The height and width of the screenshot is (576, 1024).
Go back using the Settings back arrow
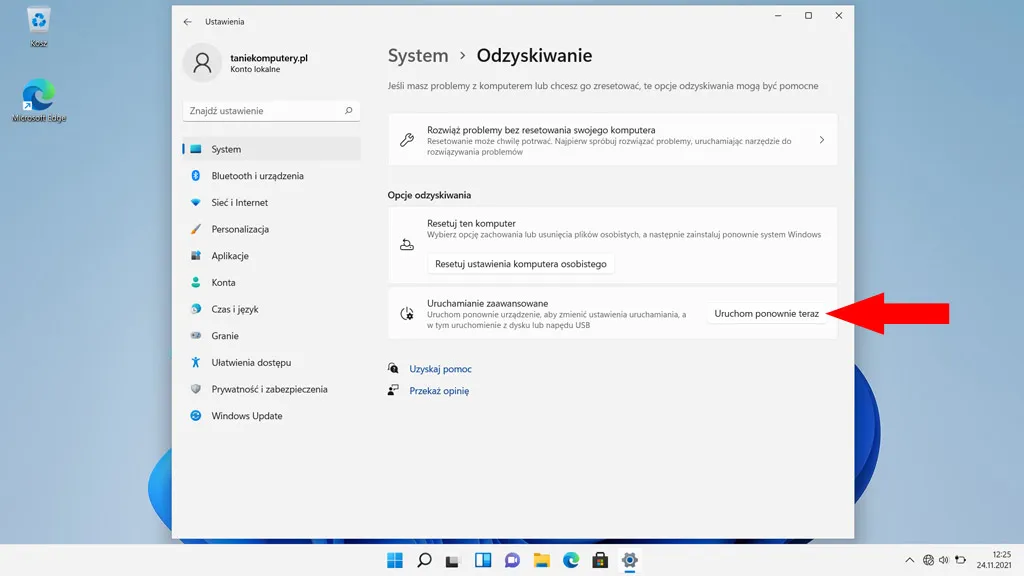pyautogui.click(x=187, y=22)
